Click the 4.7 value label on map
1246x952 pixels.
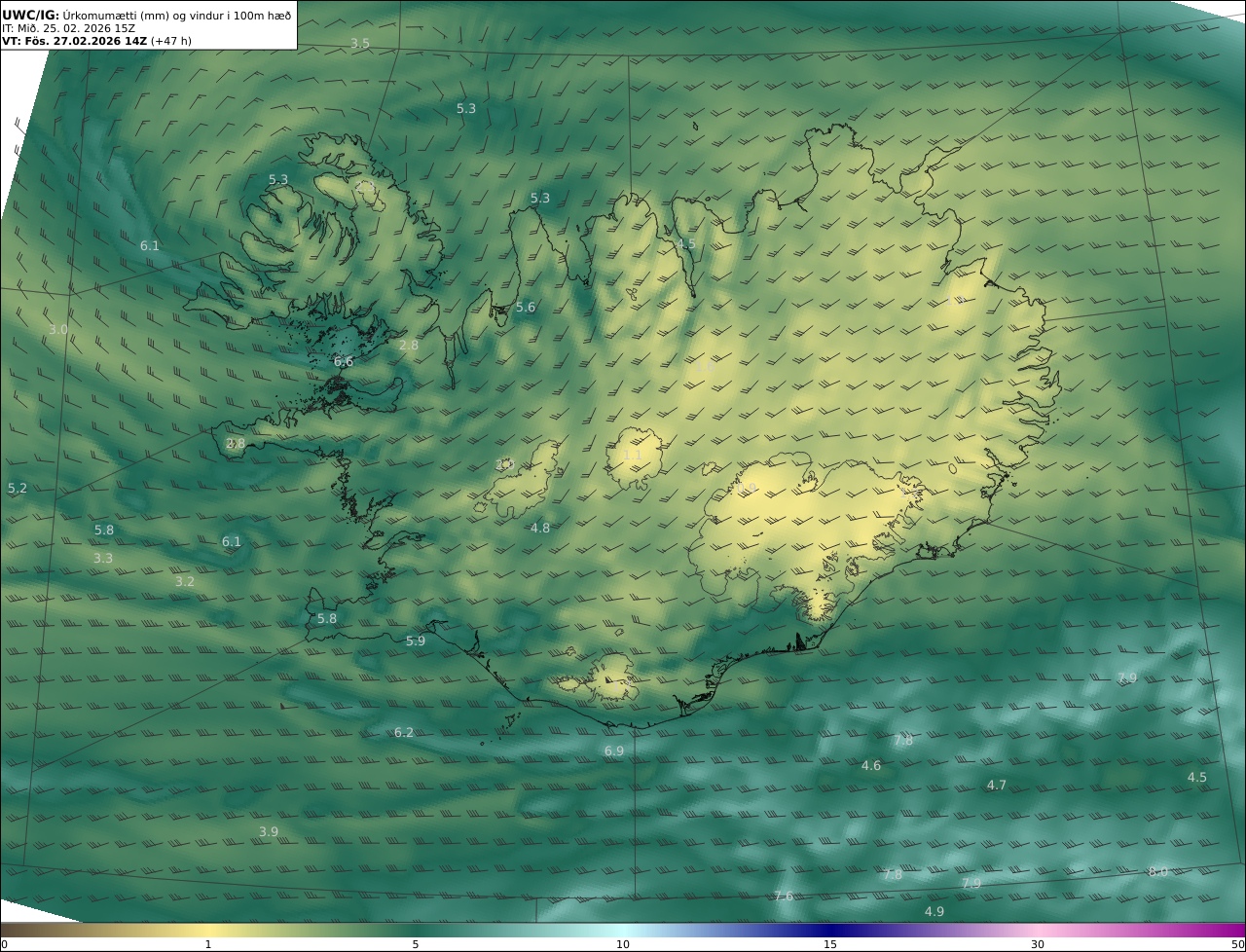[x=997, y=786]
